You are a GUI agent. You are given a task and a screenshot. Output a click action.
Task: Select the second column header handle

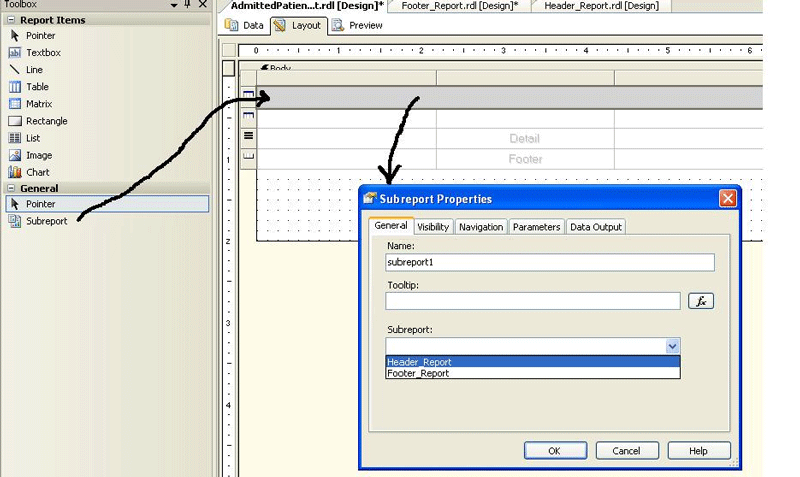pos(526,78)
